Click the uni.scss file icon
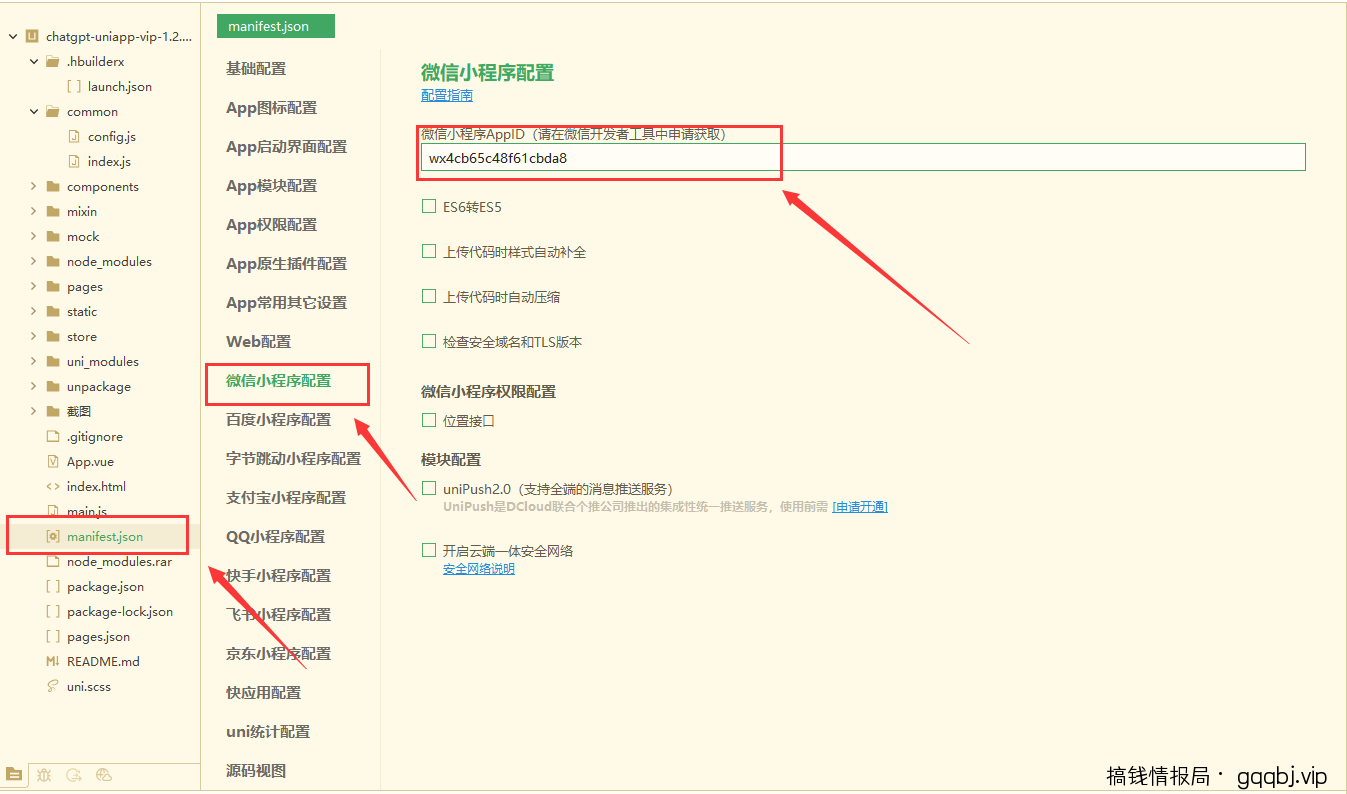Viewport: 1347px width, 794px height. click(x=55, y=686)
